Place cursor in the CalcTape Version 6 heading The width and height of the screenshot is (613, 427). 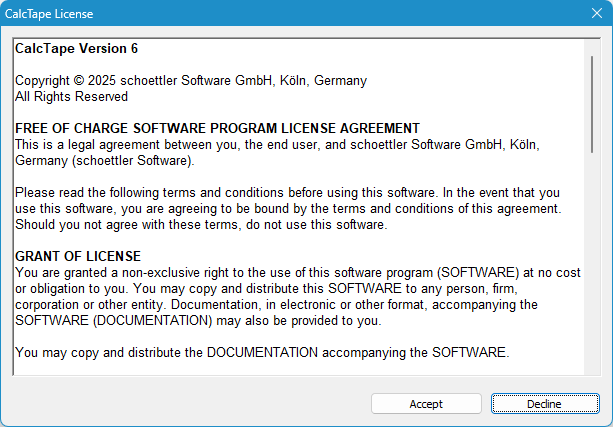[x=76, y=48]
